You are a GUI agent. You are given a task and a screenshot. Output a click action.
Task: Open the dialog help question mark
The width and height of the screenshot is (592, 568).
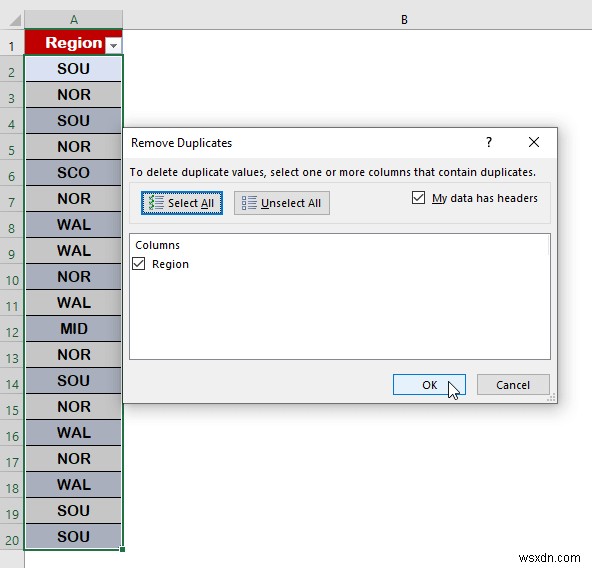[489, 142]
